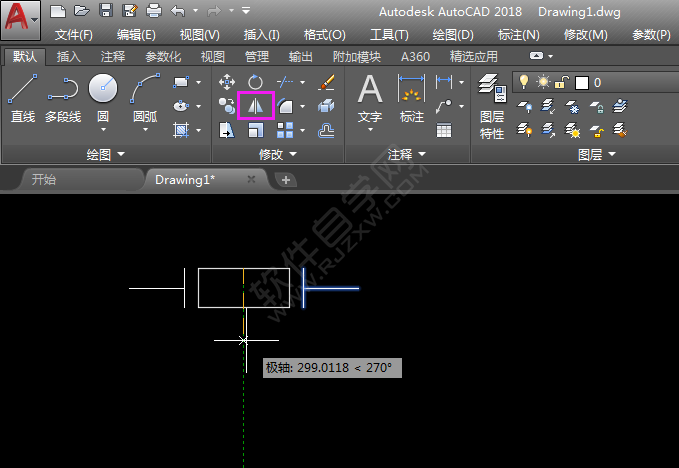Activate the Move tool

[x=227, y=82]
